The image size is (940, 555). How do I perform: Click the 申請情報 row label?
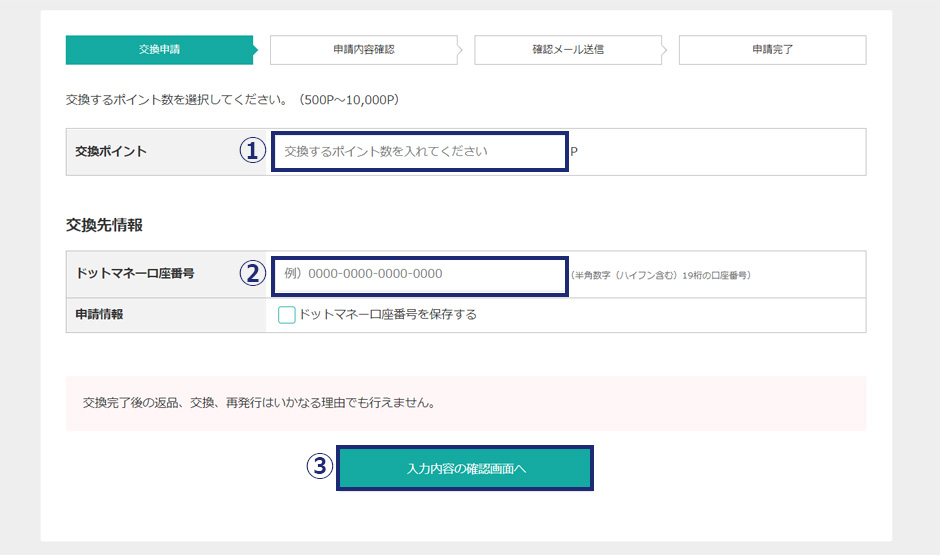(x=100, y=314)
